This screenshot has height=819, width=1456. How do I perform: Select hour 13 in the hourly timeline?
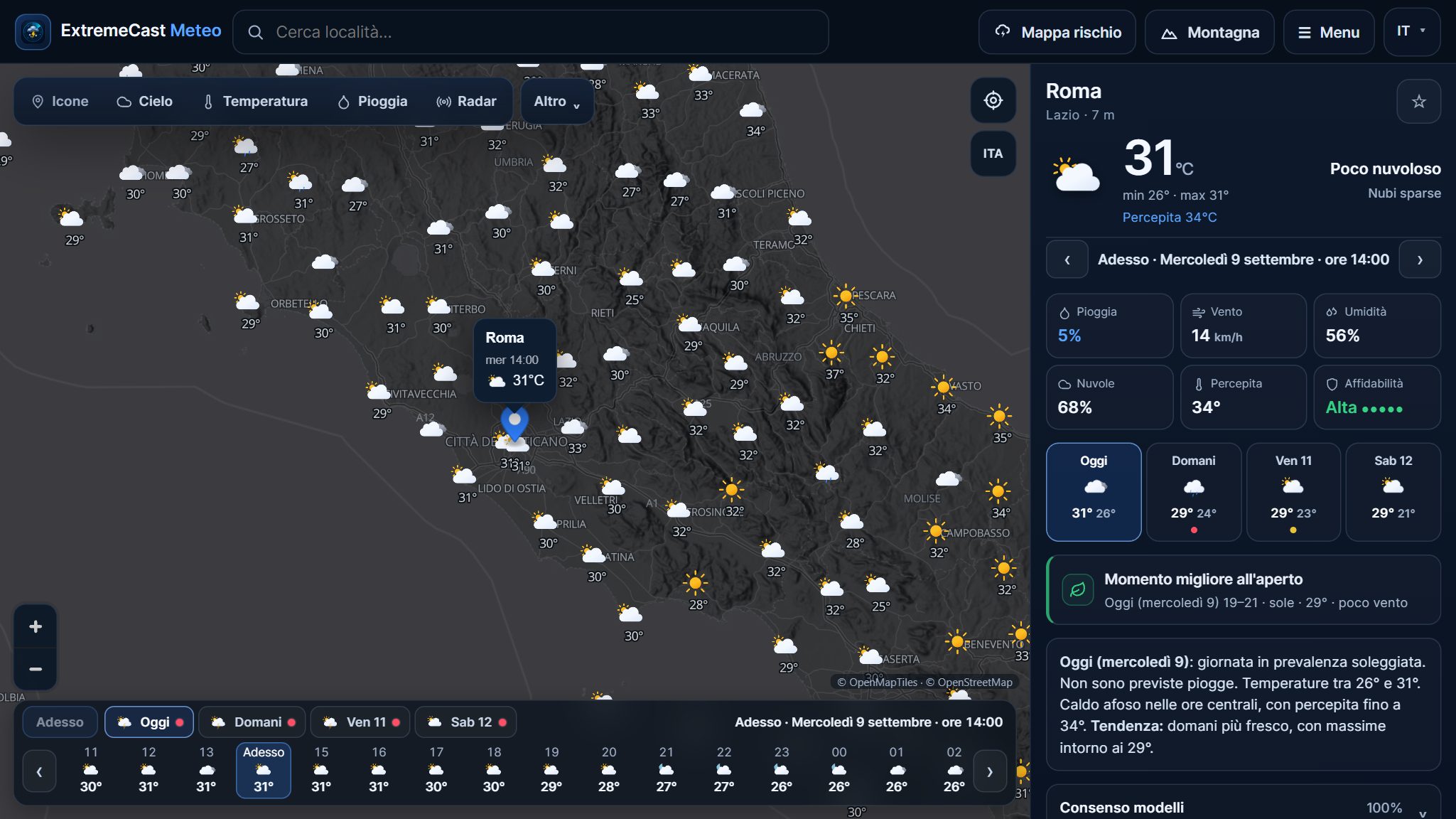coord(206,770)
